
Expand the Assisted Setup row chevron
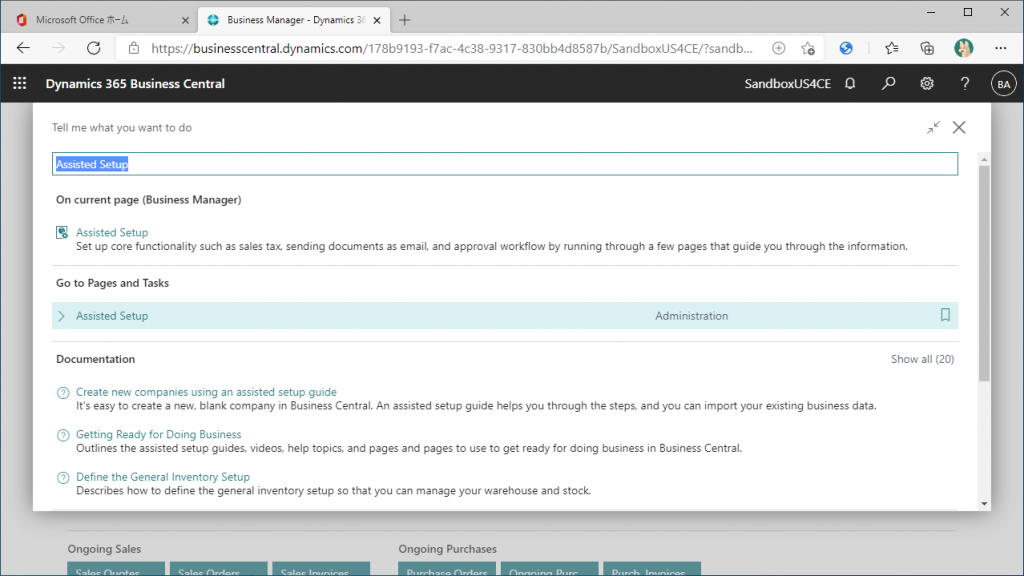[61, 316]
